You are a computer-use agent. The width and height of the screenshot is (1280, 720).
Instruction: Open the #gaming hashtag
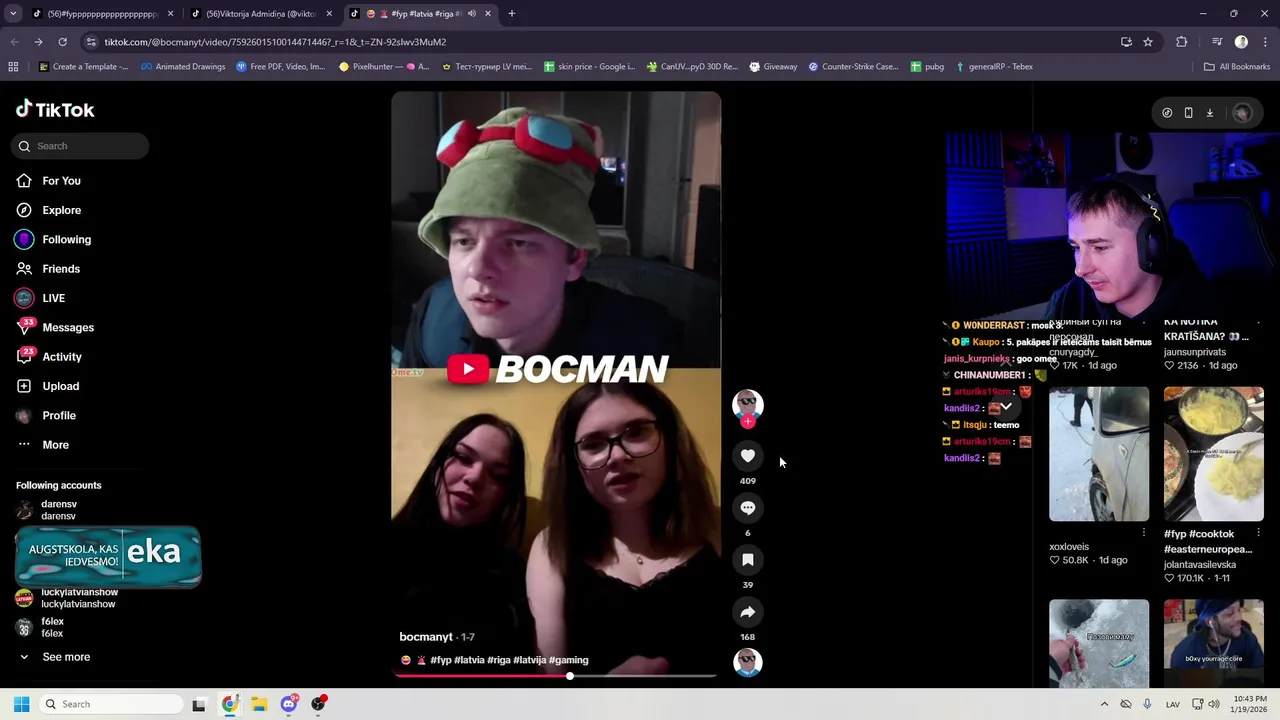[568, 660]
